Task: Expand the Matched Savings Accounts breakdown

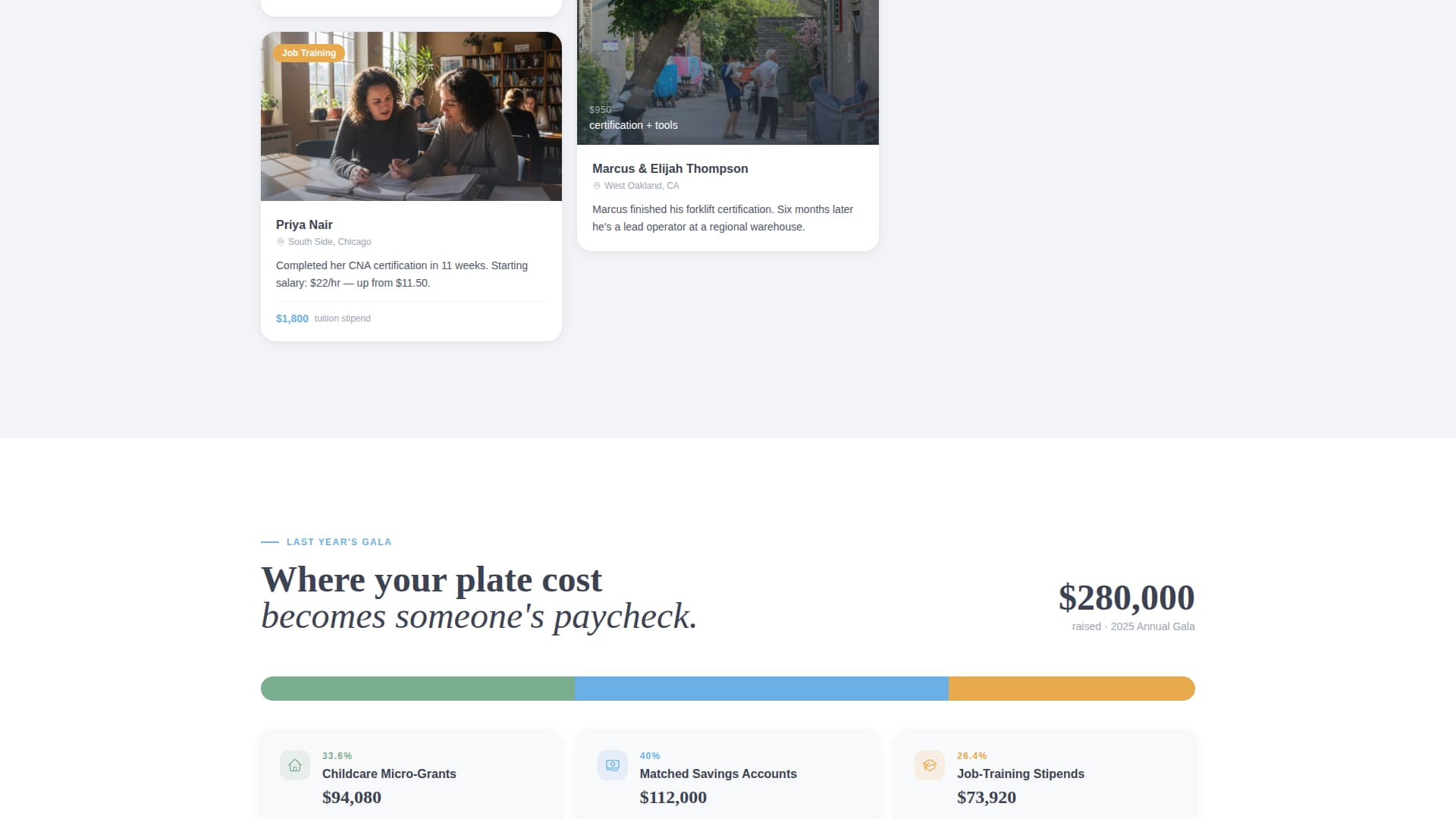Action: [x=727, y=775]
